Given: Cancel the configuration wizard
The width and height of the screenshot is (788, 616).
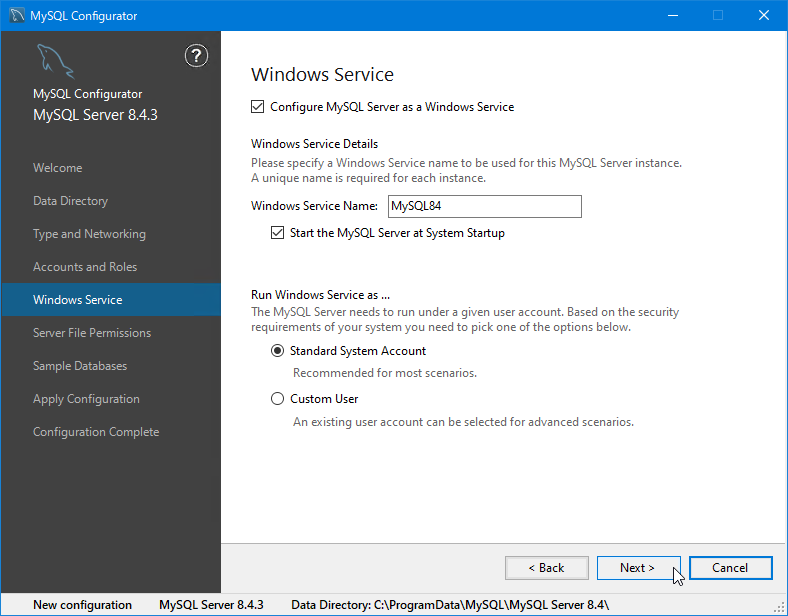Looking at the screenshot, I should click(x=731, y=568).
